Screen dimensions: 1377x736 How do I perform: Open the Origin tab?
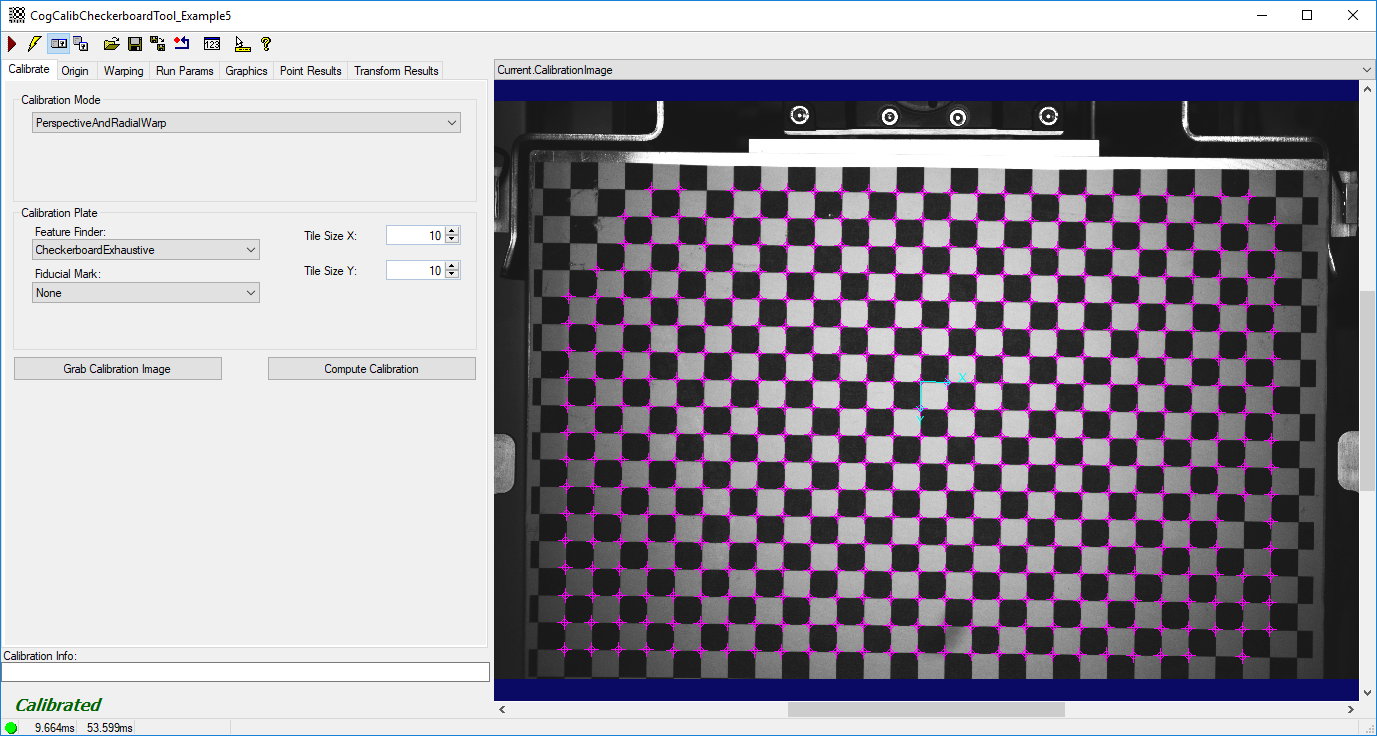pyautogui.click(x=75, y=71)
